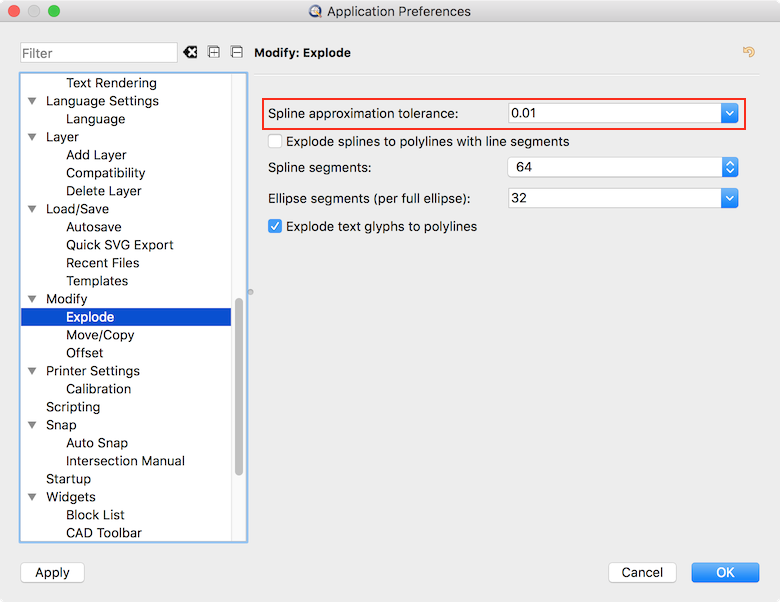Collapse the Printer Settings tree node
The image size is (780, 602).
(x=32, y=371)
